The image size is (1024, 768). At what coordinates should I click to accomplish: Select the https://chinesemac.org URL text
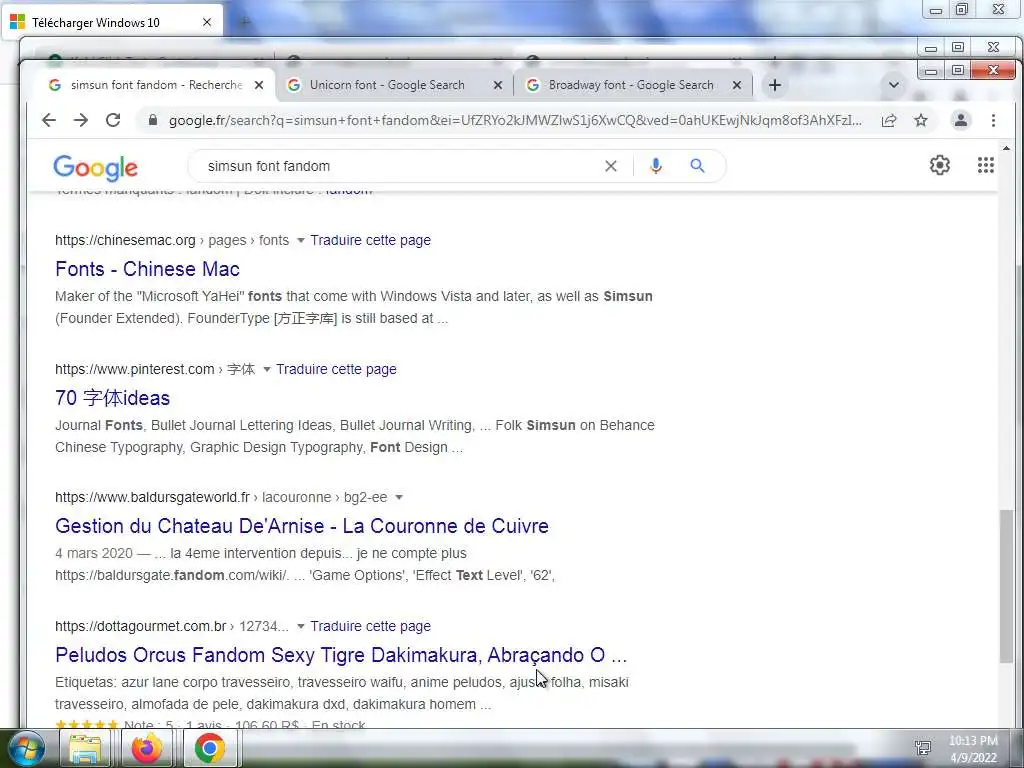(x=125, y=240)
